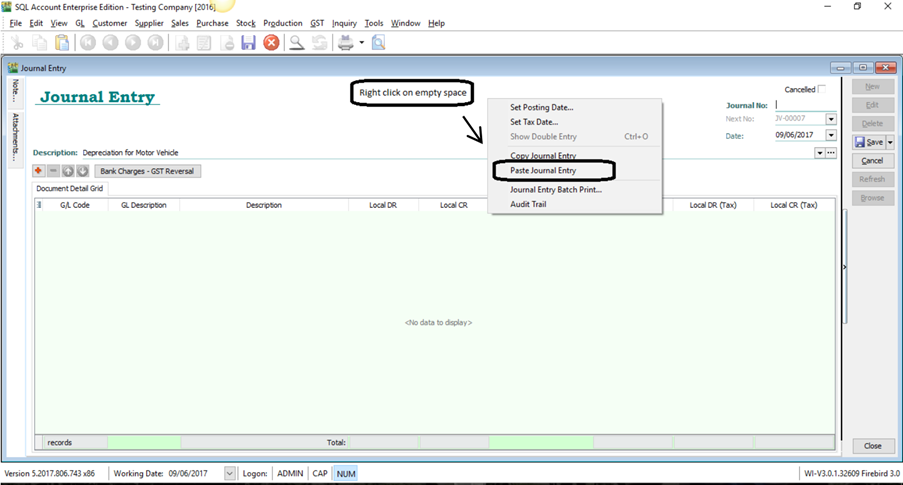Add a detail row with red plus
903x485 pixels.
pyautogui.click(x=39, y=171)
